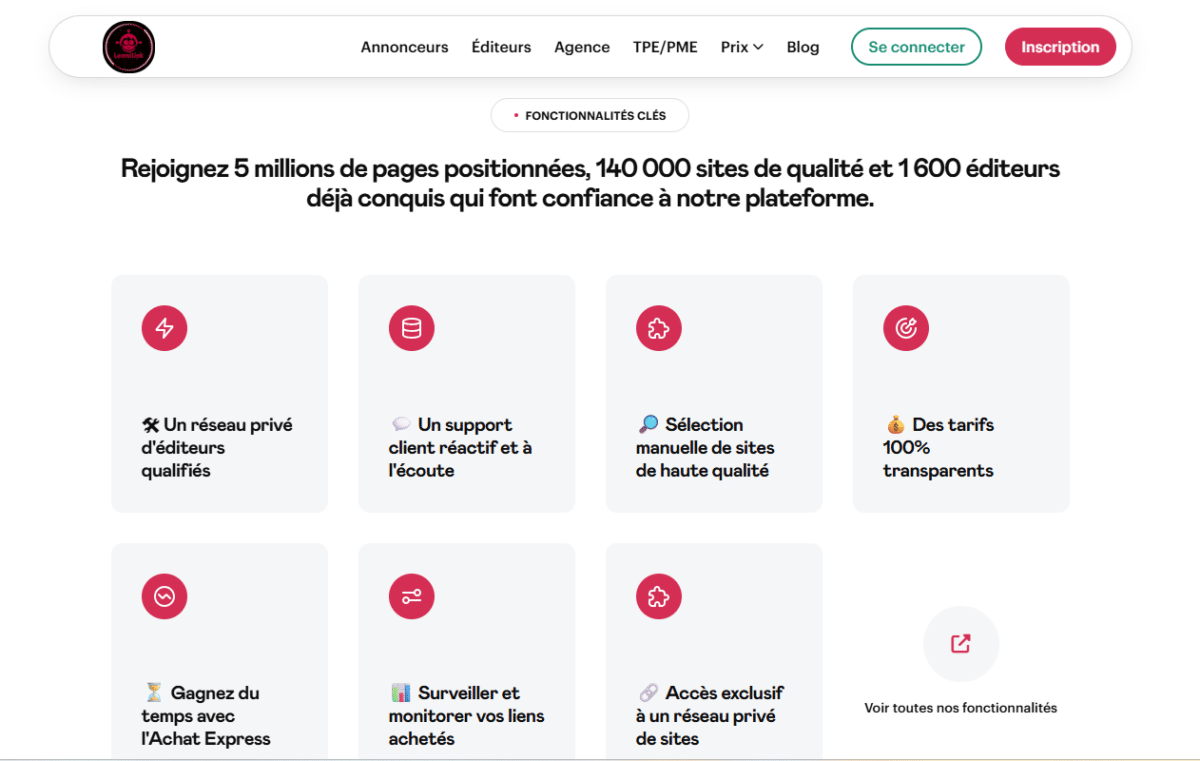Select the Éditeurs navigation entry
The image size is (1200, 761).
pyautogui.click(x=501, y=46)
